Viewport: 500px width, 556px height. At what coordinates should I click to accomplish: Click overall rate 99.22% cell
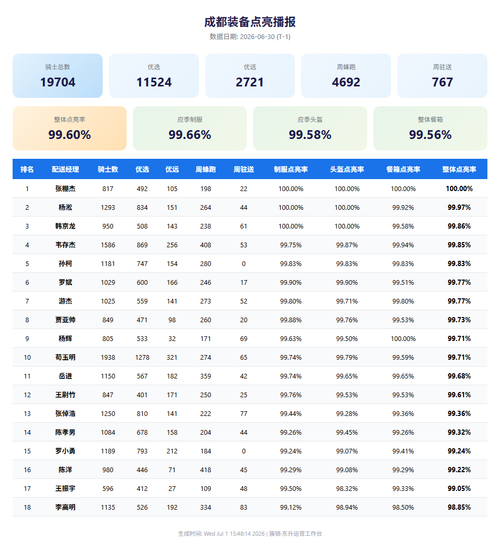coord(459,470)
